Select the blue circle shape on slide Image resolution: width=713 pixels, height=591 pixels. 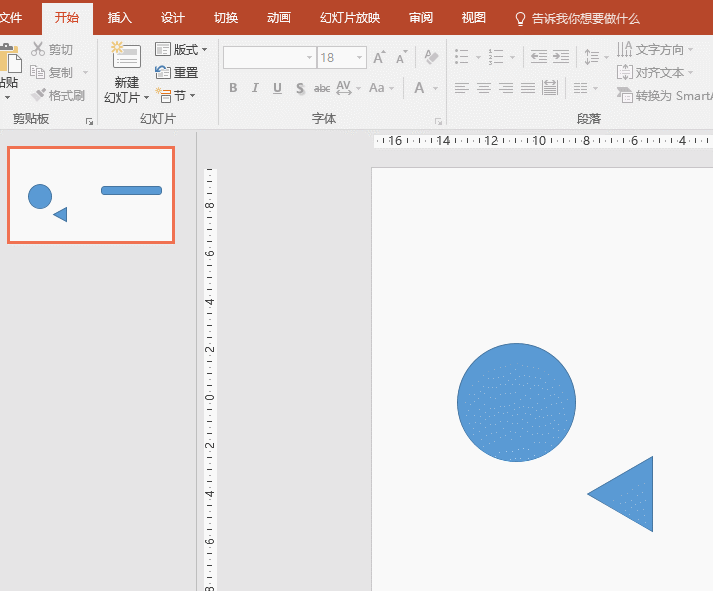pyautogui.click(x=516, y=402)
